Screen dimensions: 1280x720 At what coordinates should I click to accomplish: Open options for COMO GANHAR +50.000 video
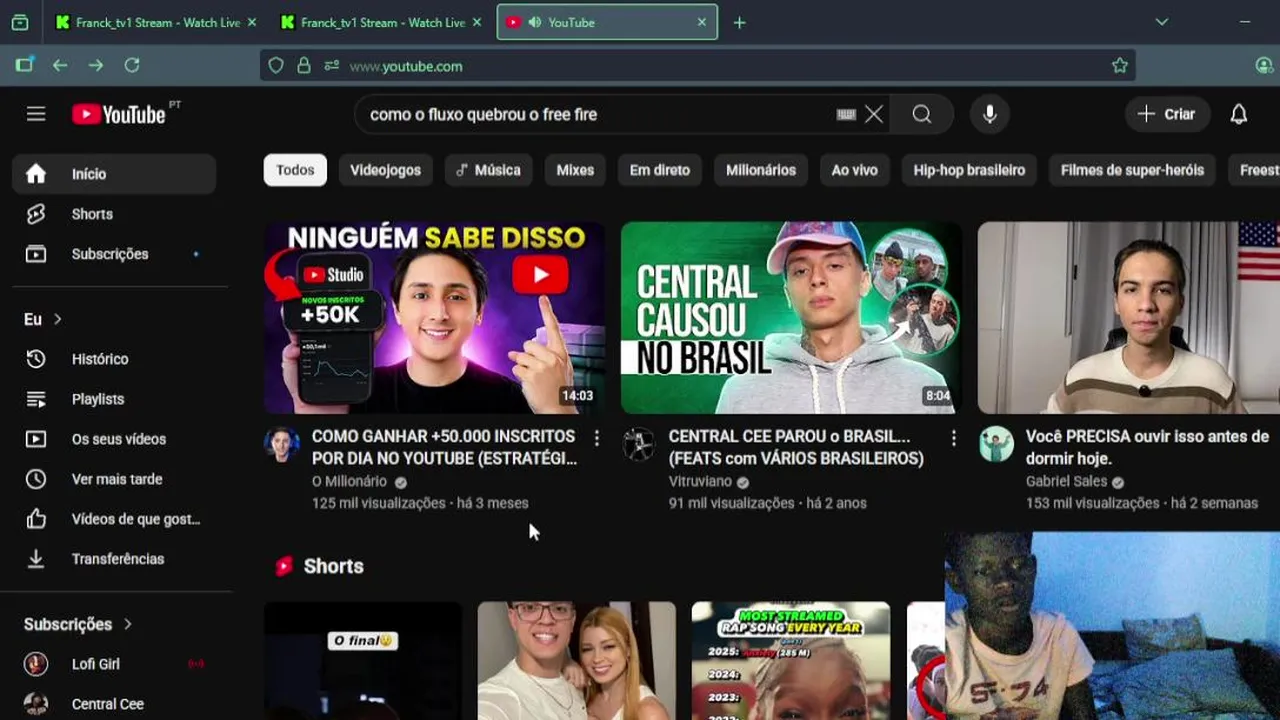[x=596, y=438]
